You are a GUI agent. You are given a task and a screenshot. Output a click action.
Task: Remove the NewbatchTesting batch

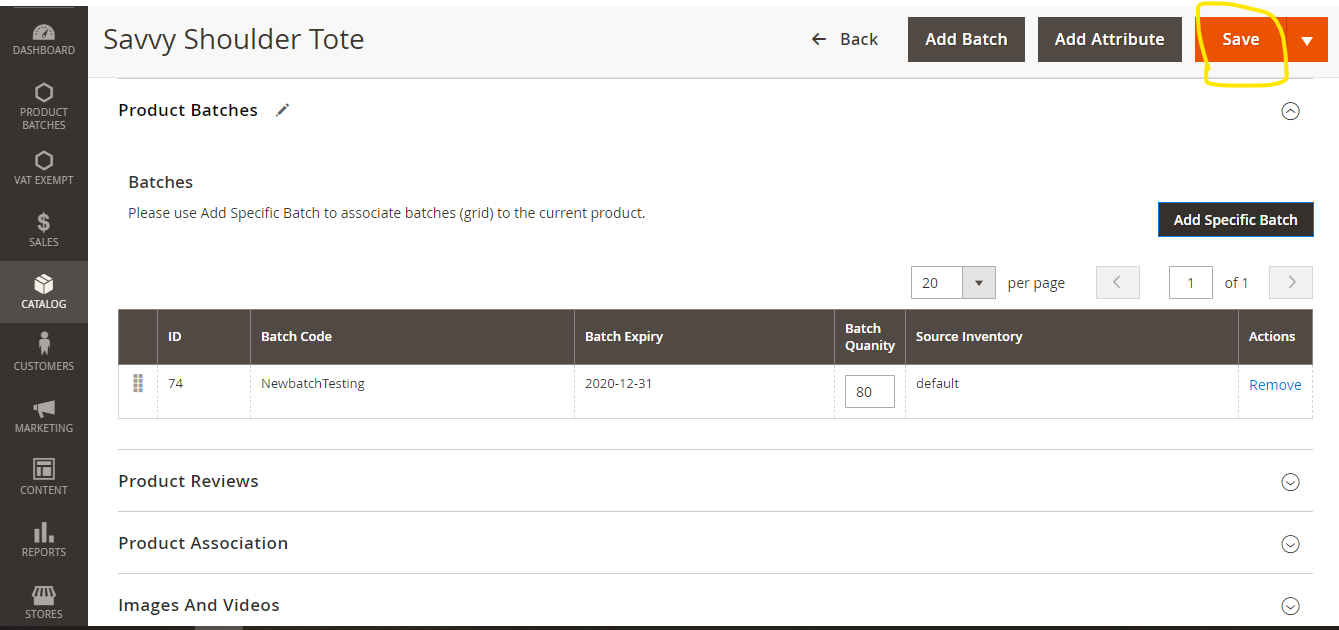pyautogui.click(x=1275, y=385)
